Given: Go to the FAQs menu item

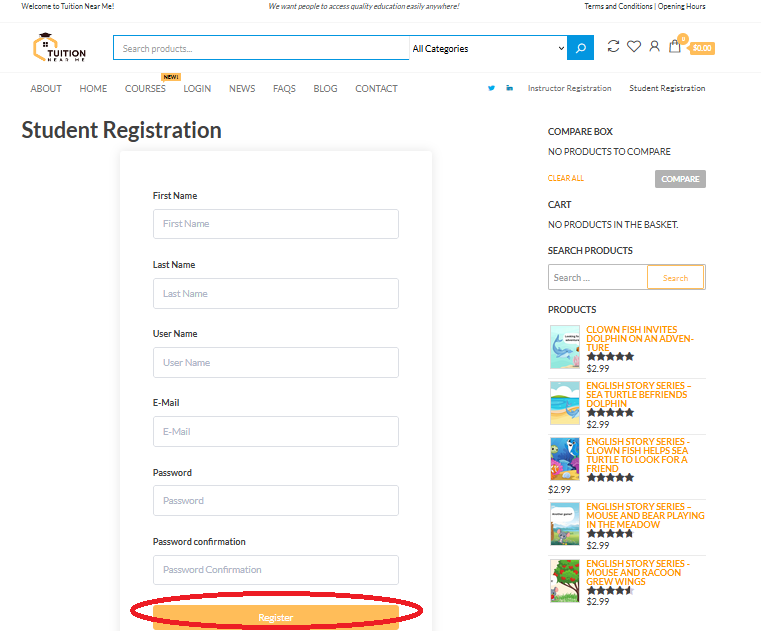Looking at the screenshot, I should [284, 89].
